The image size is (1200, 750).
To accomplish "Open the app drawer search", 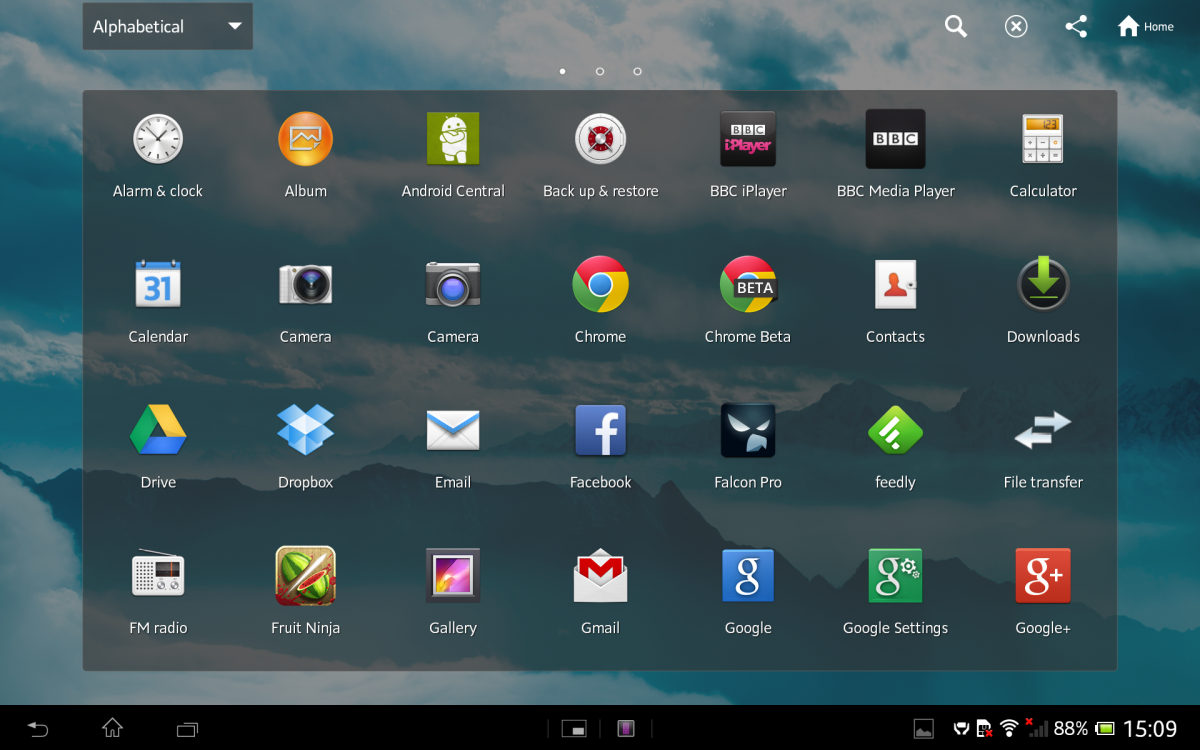I will [956, 27].
